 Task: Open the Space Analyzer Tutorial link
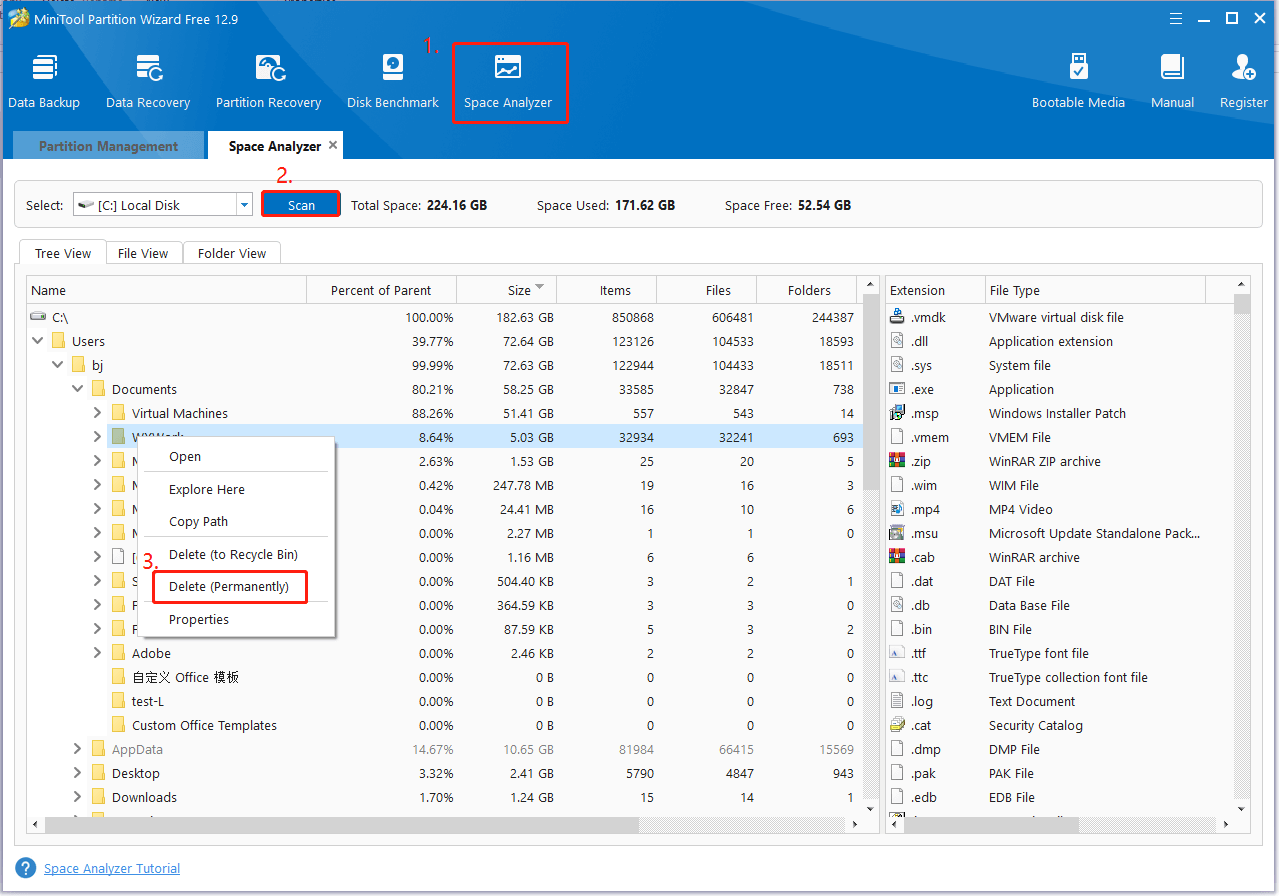(x=112, y=869)
